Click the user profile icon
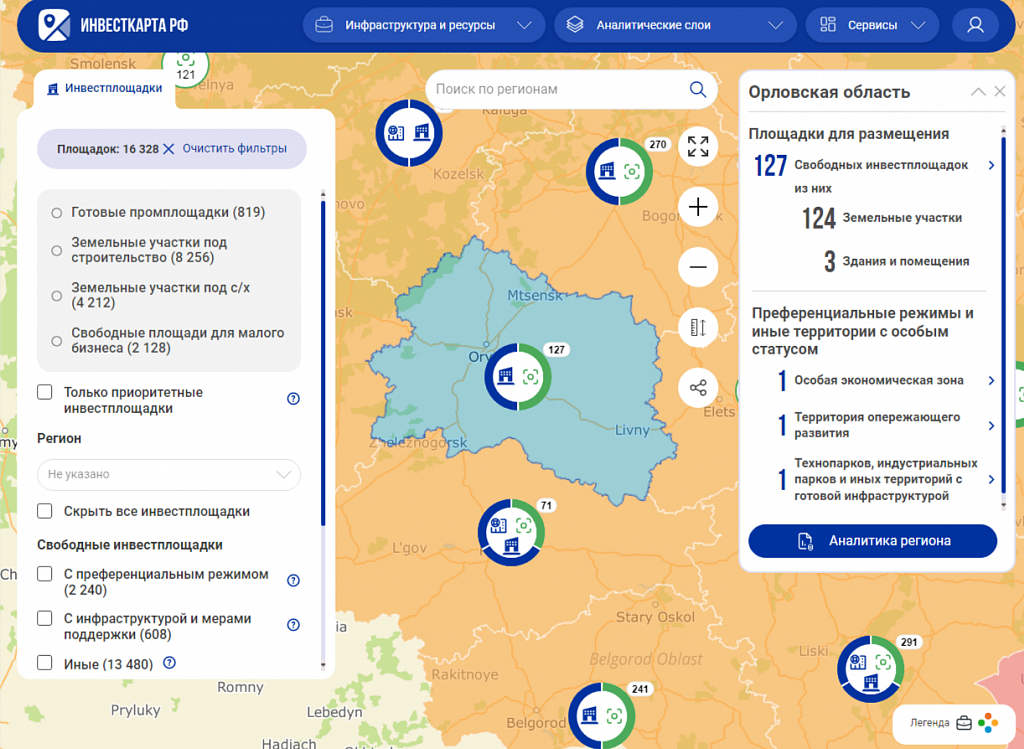Viewport: 1024px width, 749px height. (x=975, y=25)
